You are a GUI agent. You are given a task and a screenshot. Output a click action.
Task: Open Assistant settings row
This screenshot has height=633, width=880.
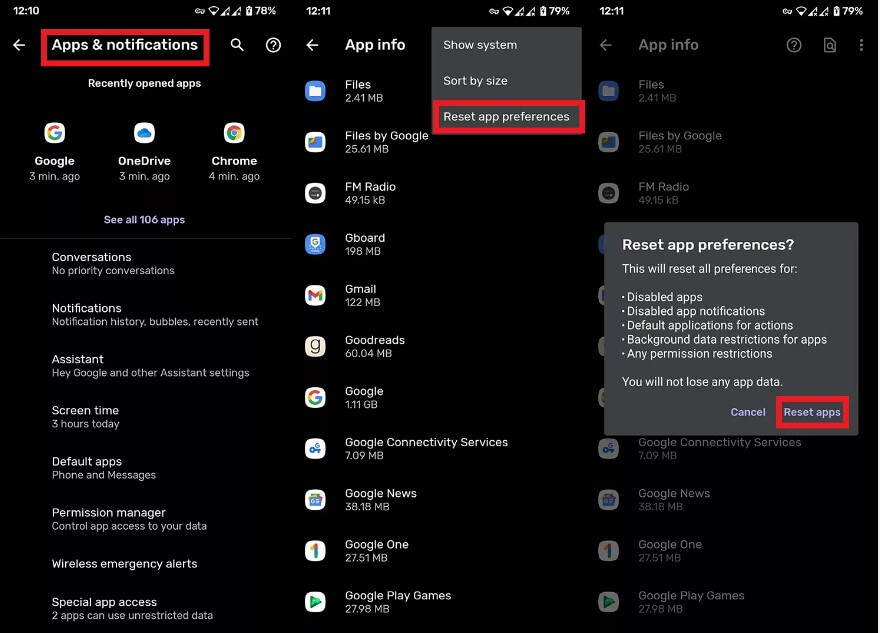pos(145,366)
